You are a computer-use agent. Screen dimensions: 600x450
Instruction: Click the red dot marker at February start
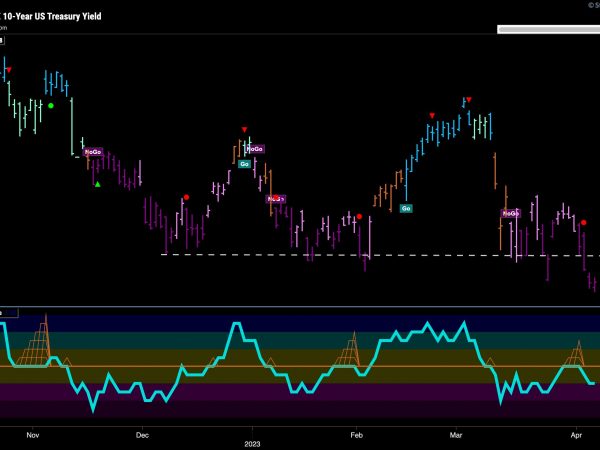359,217
